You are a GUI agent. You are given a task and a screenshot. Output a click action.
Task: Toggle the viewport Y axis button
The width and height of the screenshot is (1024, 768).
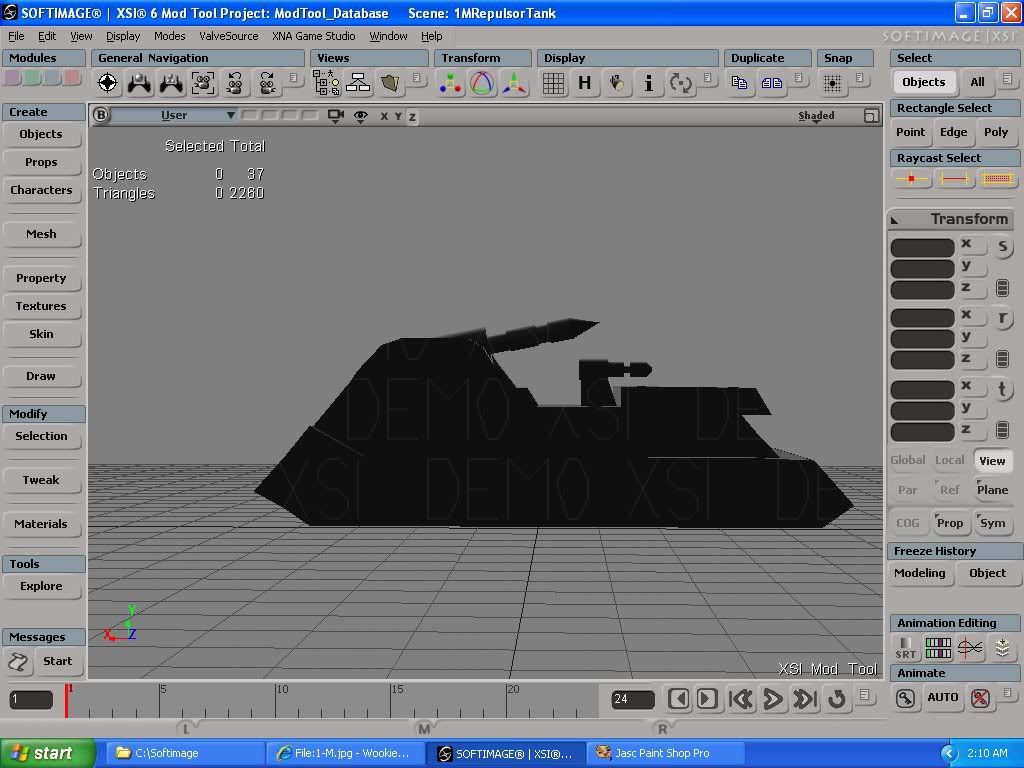[398, 116]
